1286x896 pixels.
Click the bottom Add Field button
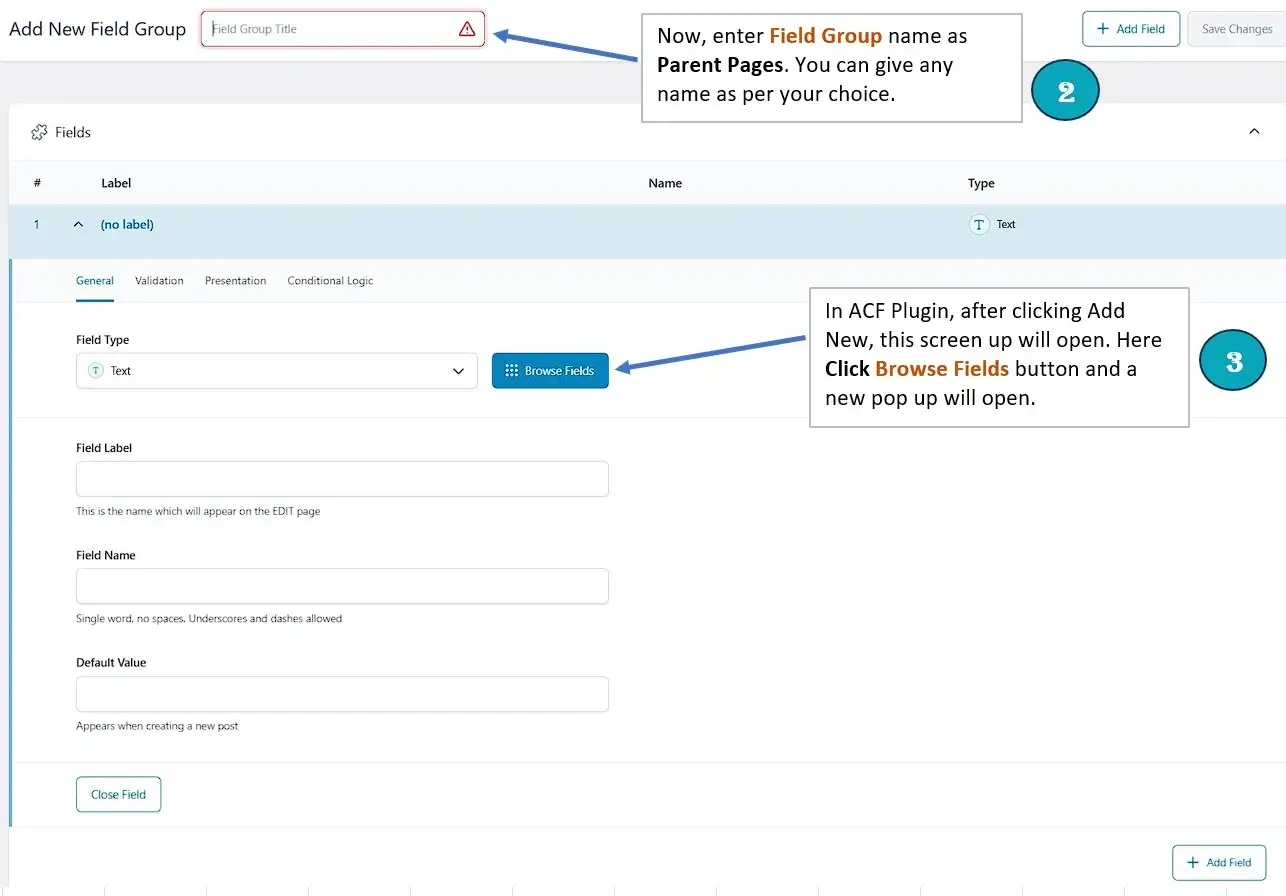point(1219,863)
